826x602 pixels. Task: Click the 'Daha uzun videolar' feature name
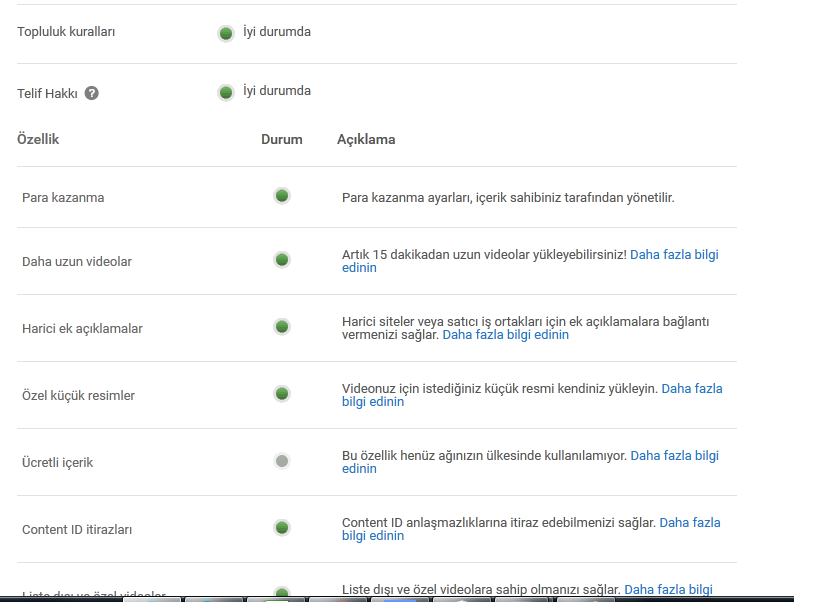(x=77, y=262)
